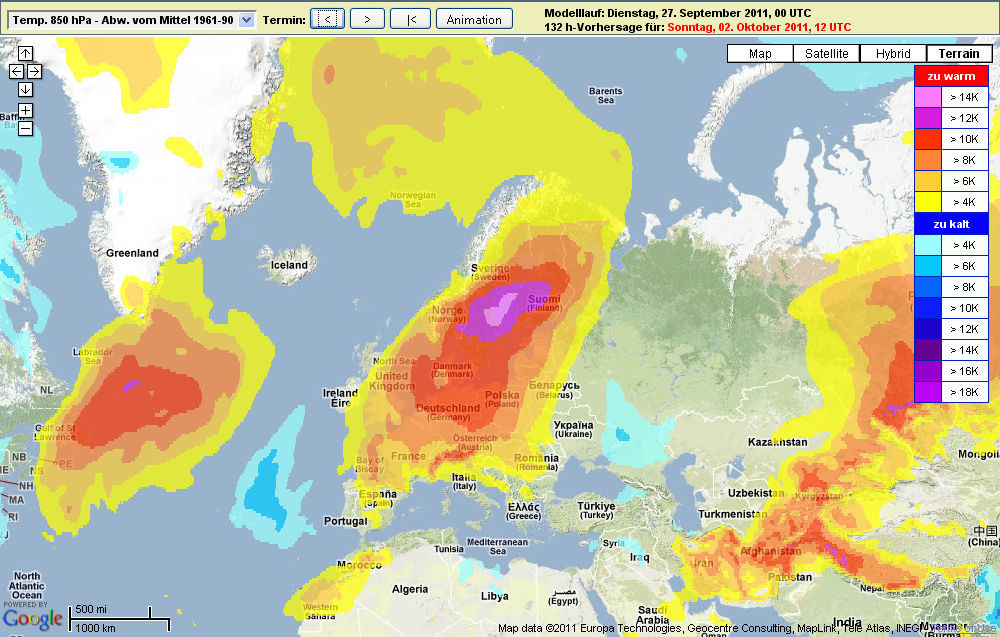Click the Portugal label on map
Image resolution: width=1000 pixels, height=637 pixels.
[x=345, y=521]
